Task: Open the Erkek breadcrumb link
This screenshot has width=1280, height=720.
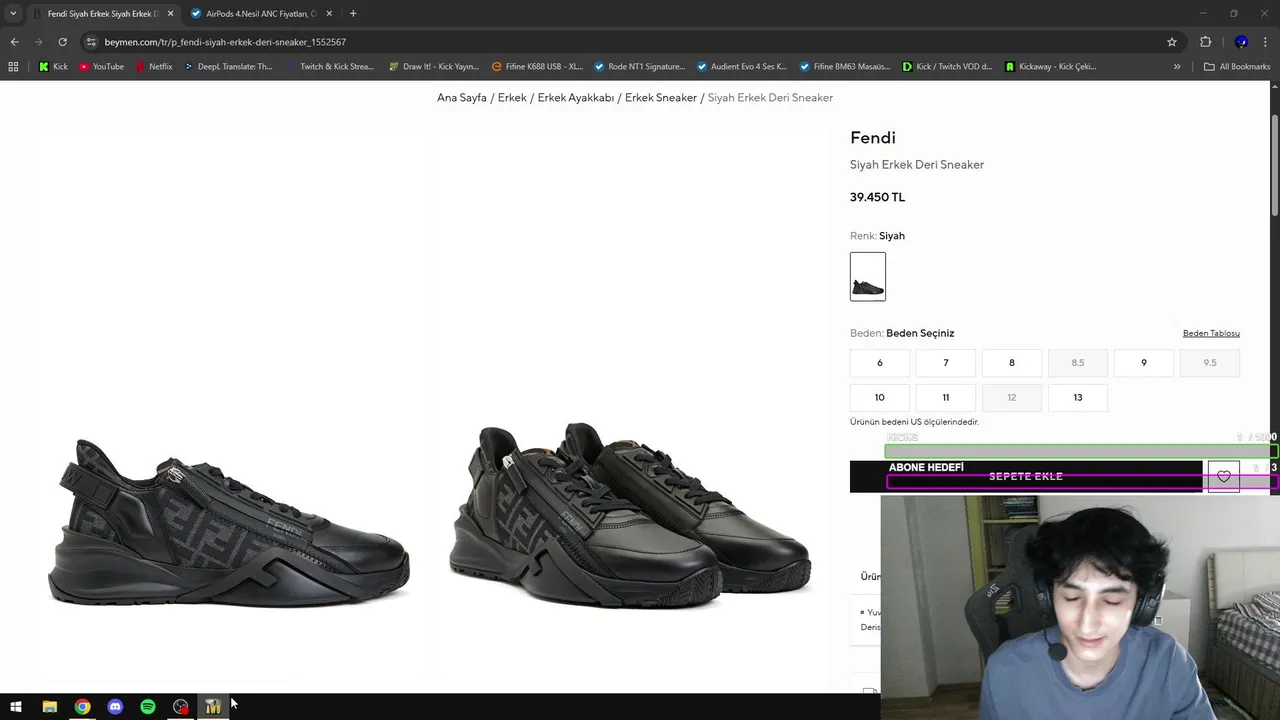Action: [x=512, y=98]
